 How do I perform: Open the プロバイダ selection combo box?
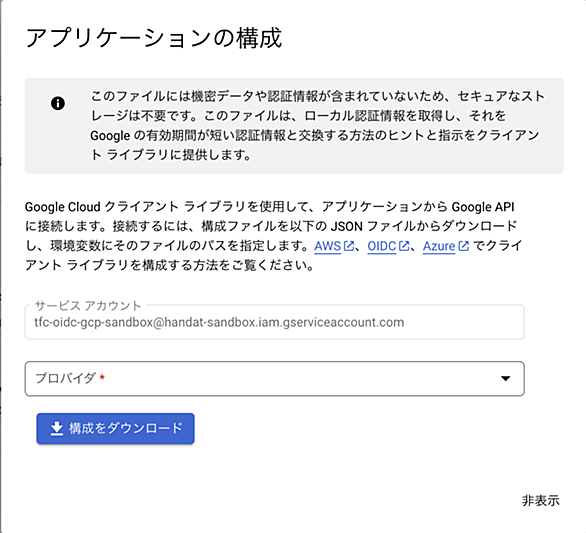[275, 378]
